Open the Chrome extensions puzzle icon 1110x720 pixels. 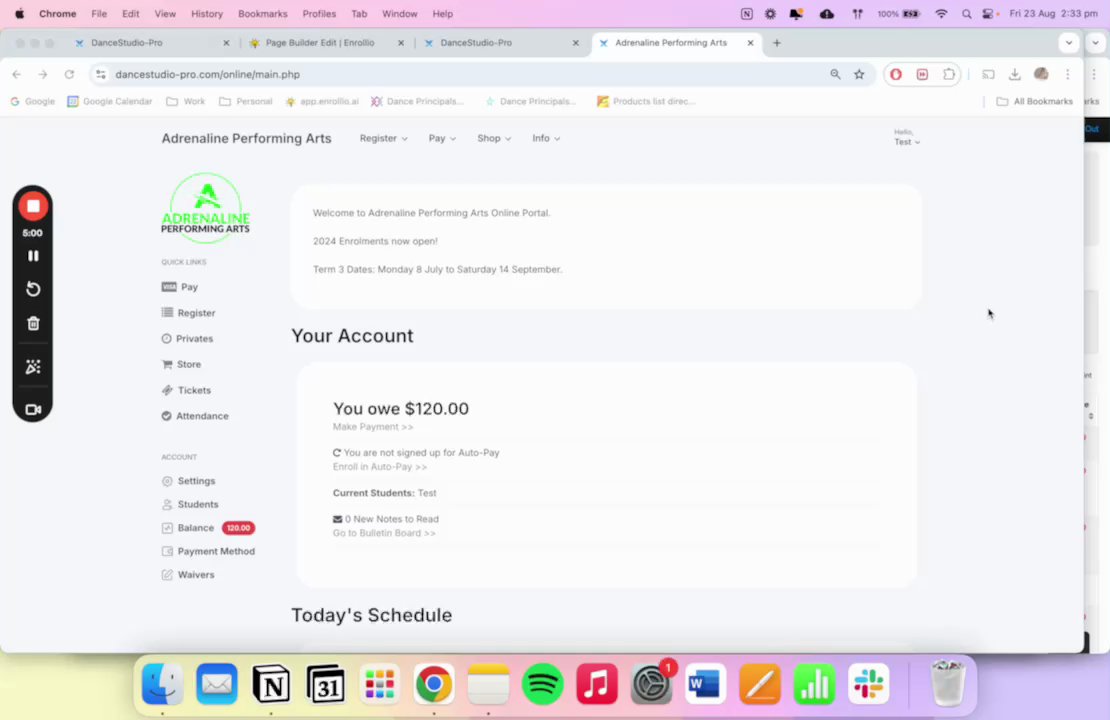coord(949,74)
